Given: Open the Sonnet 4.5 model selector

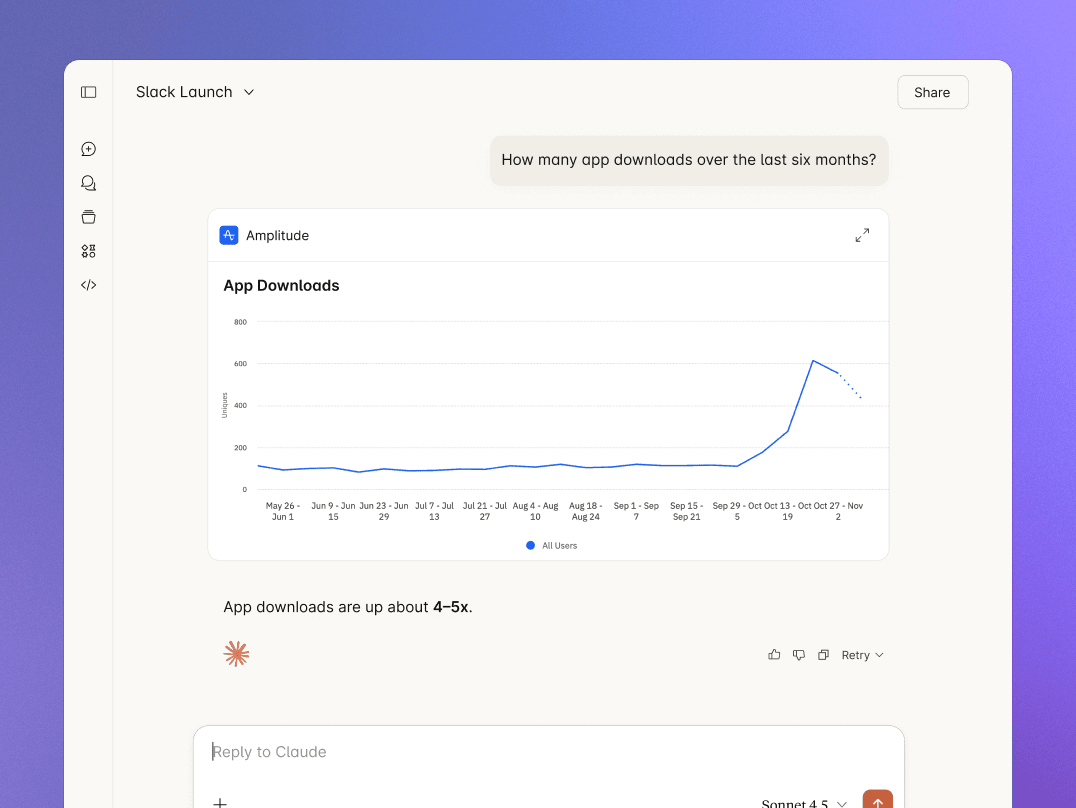Looking at the screenshot, I should coord(804,803).
